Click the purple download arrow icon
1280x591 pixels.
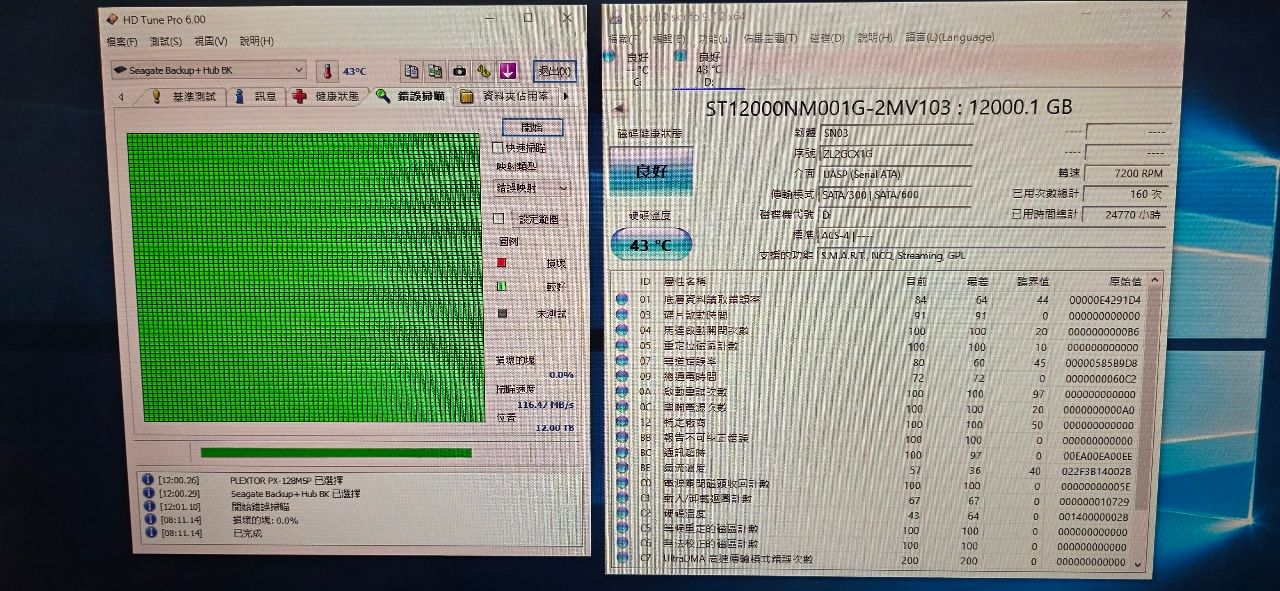click(508, 71)
